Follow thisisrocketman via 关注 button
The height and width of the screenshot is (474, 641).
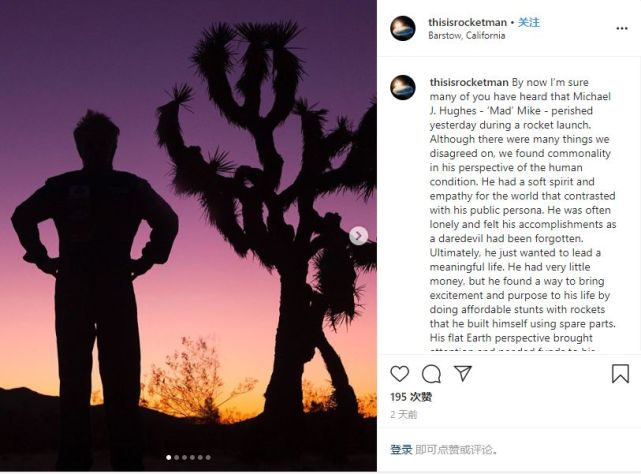[529, 22]
